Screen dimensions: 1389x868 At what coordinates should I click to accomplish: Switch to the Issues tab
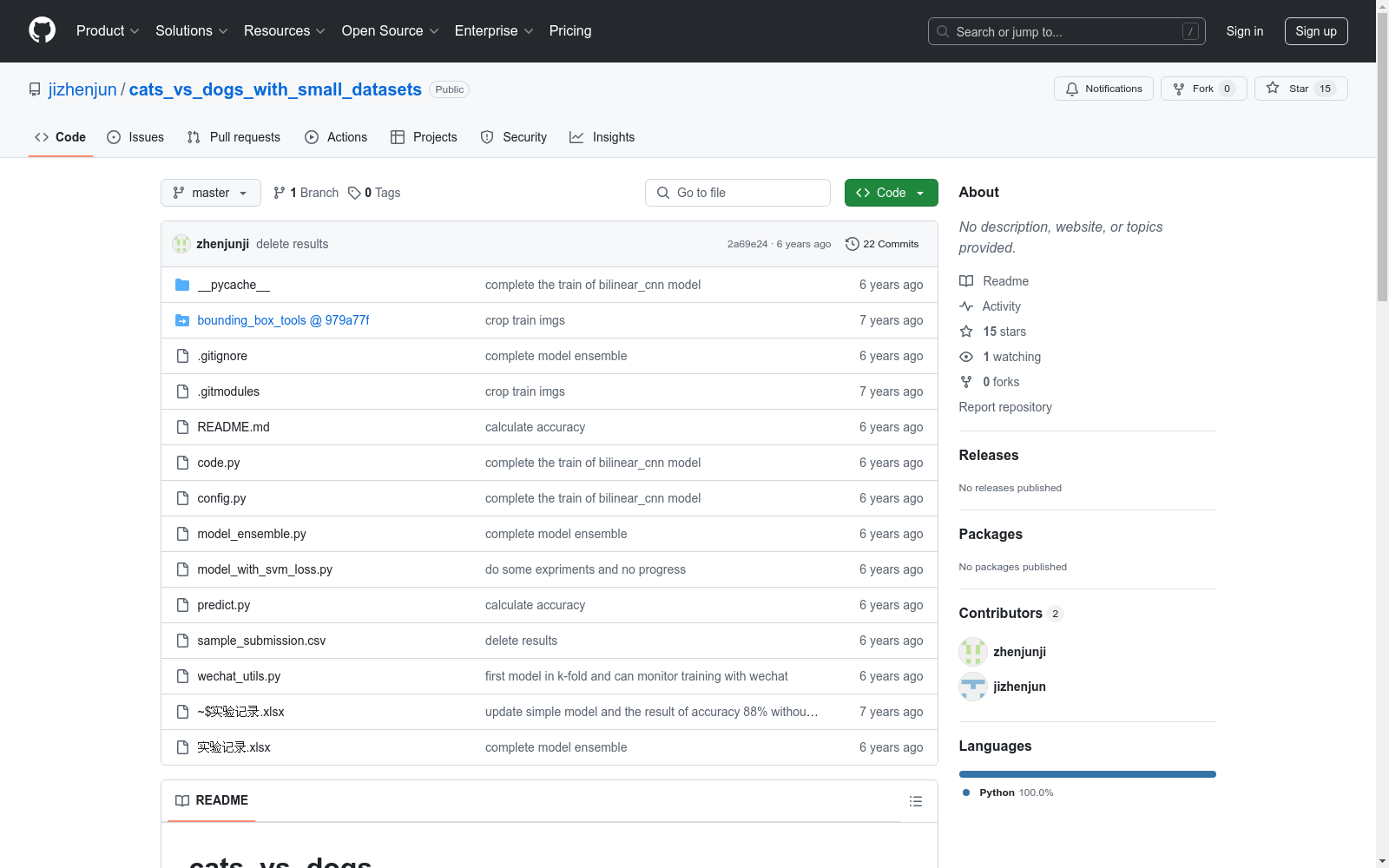tap(135, 137)
